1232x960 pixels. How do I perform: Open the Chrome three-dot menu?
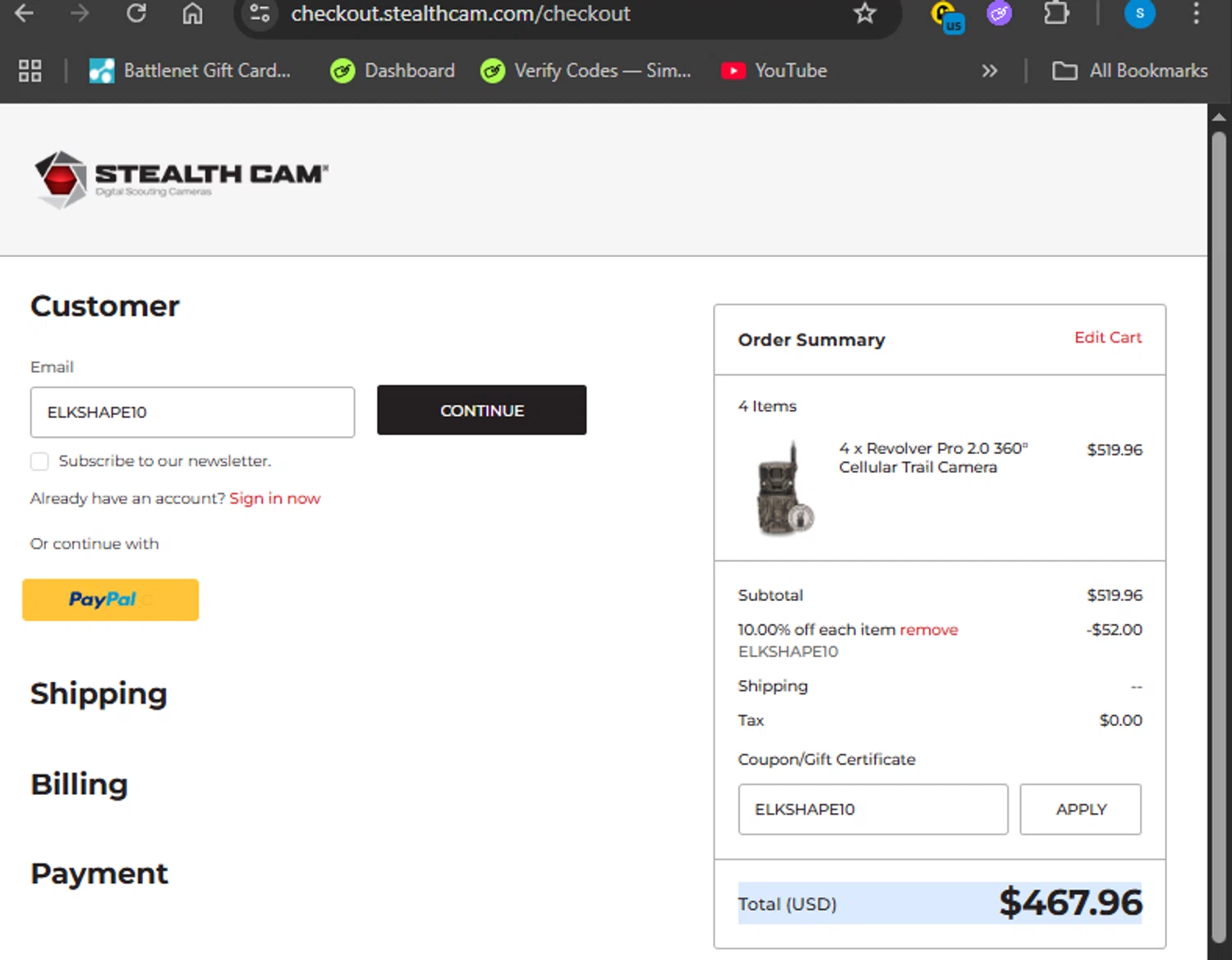(x=1196, y=13)
